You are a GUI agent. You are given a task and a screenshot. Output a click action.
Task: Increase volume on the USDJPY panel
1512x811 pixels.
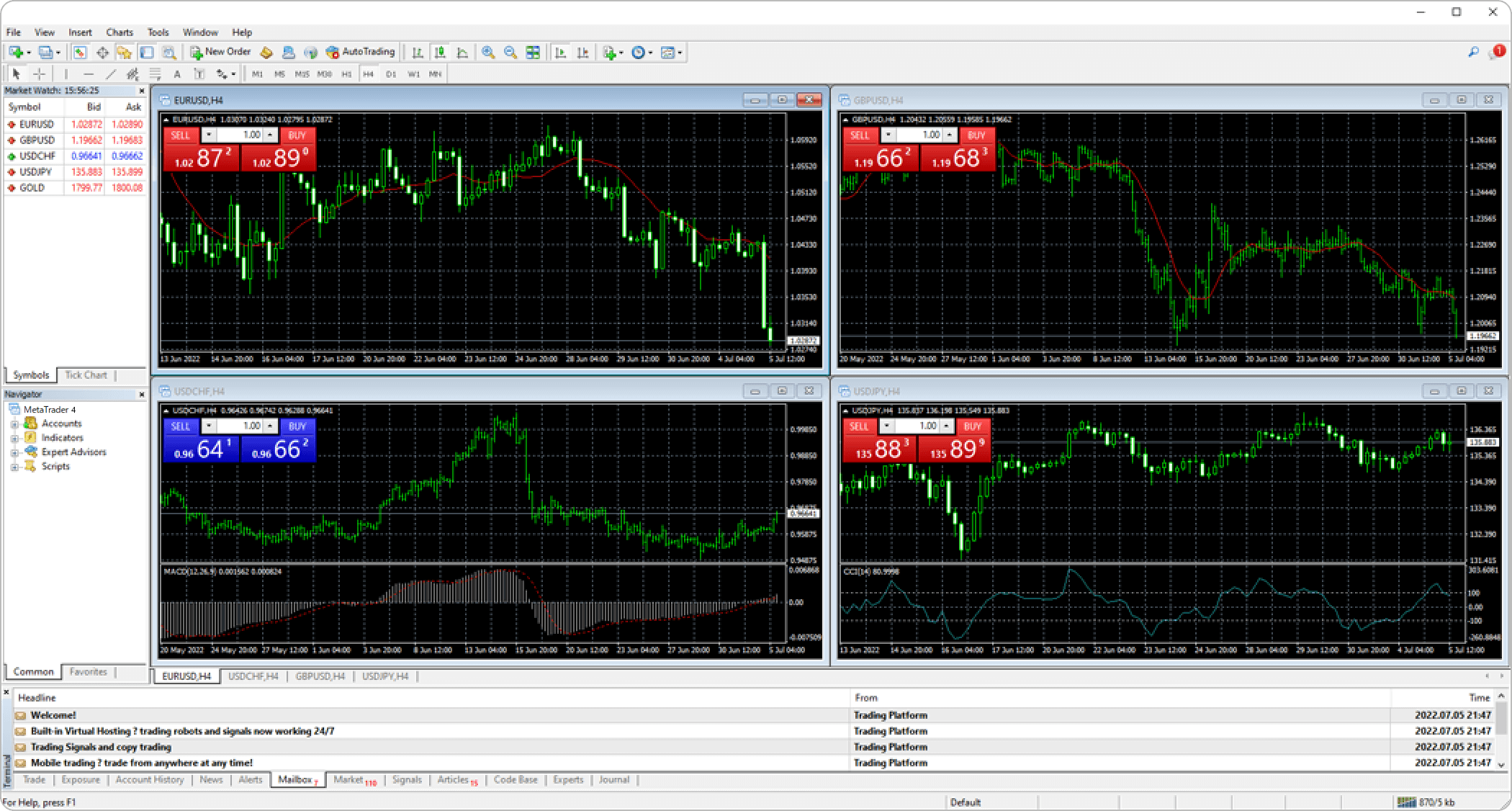pos(947,426)
